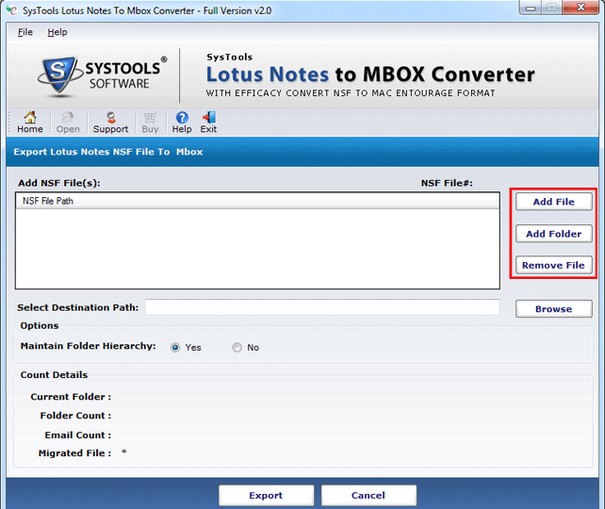This screenshot has height=509, width=605.
Task: Click the Remove File button
Action: pyautogui.click(x=554, y=265)
